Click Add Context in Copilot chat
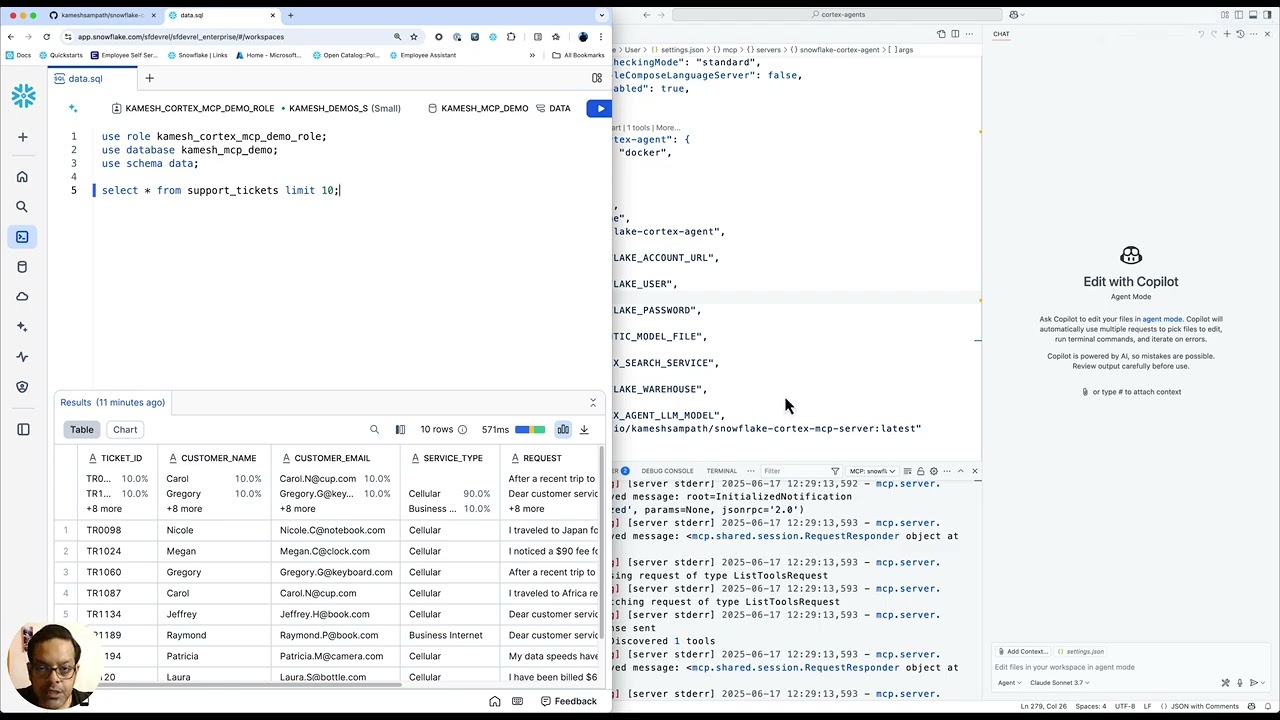The height and width of the screenshot is (720, 1280). 1023,652
